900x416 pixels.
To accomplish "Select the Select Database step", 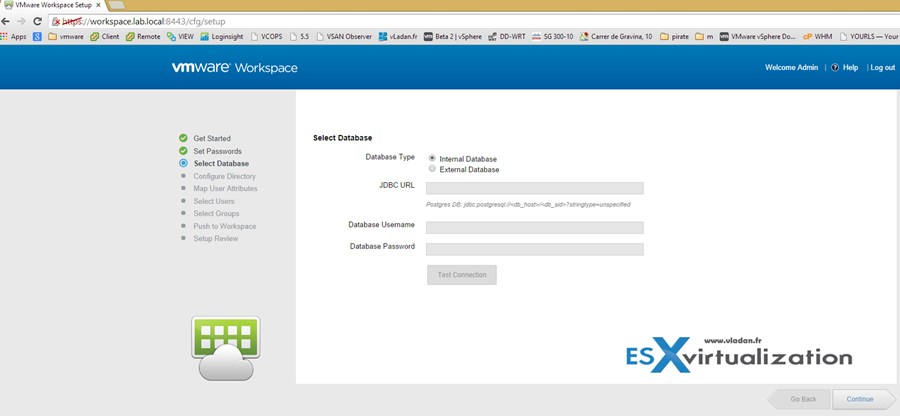I will pos(221,164).
